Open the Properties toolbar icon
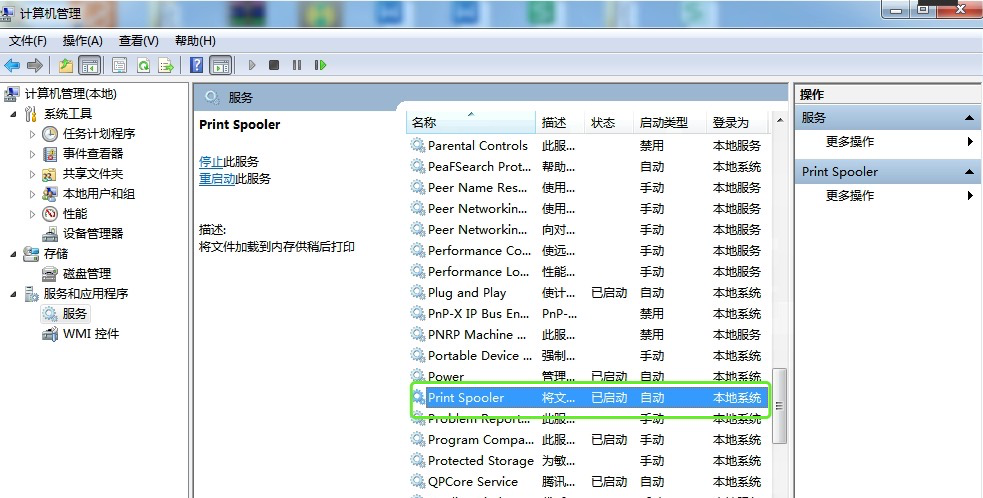The width and height of the screenshot is (983, 498). pos(120,65)
